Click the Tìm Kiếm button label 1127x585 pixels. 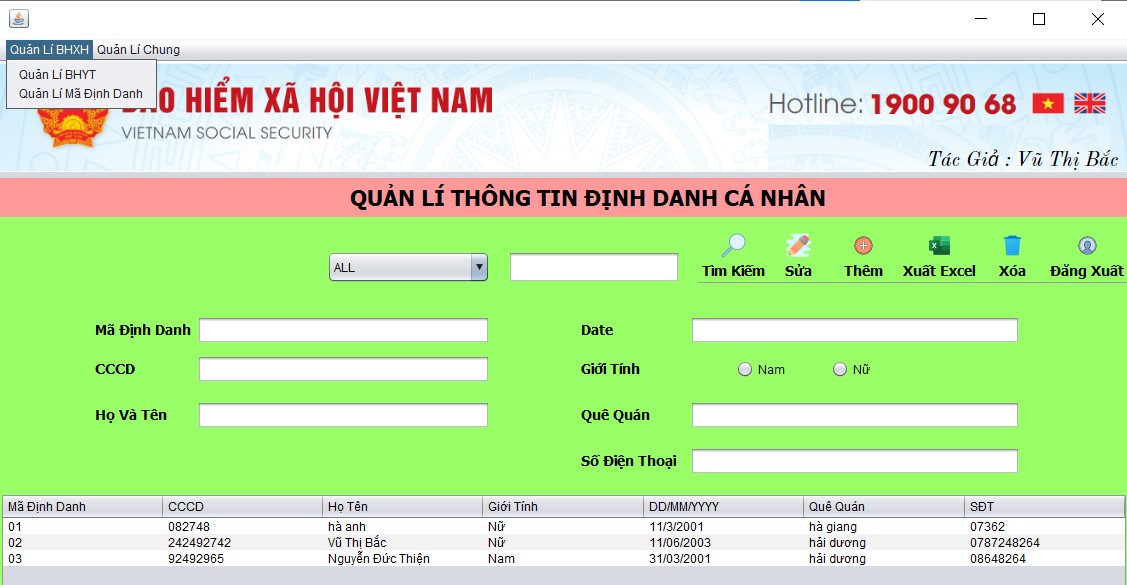[x=733, y=271]
